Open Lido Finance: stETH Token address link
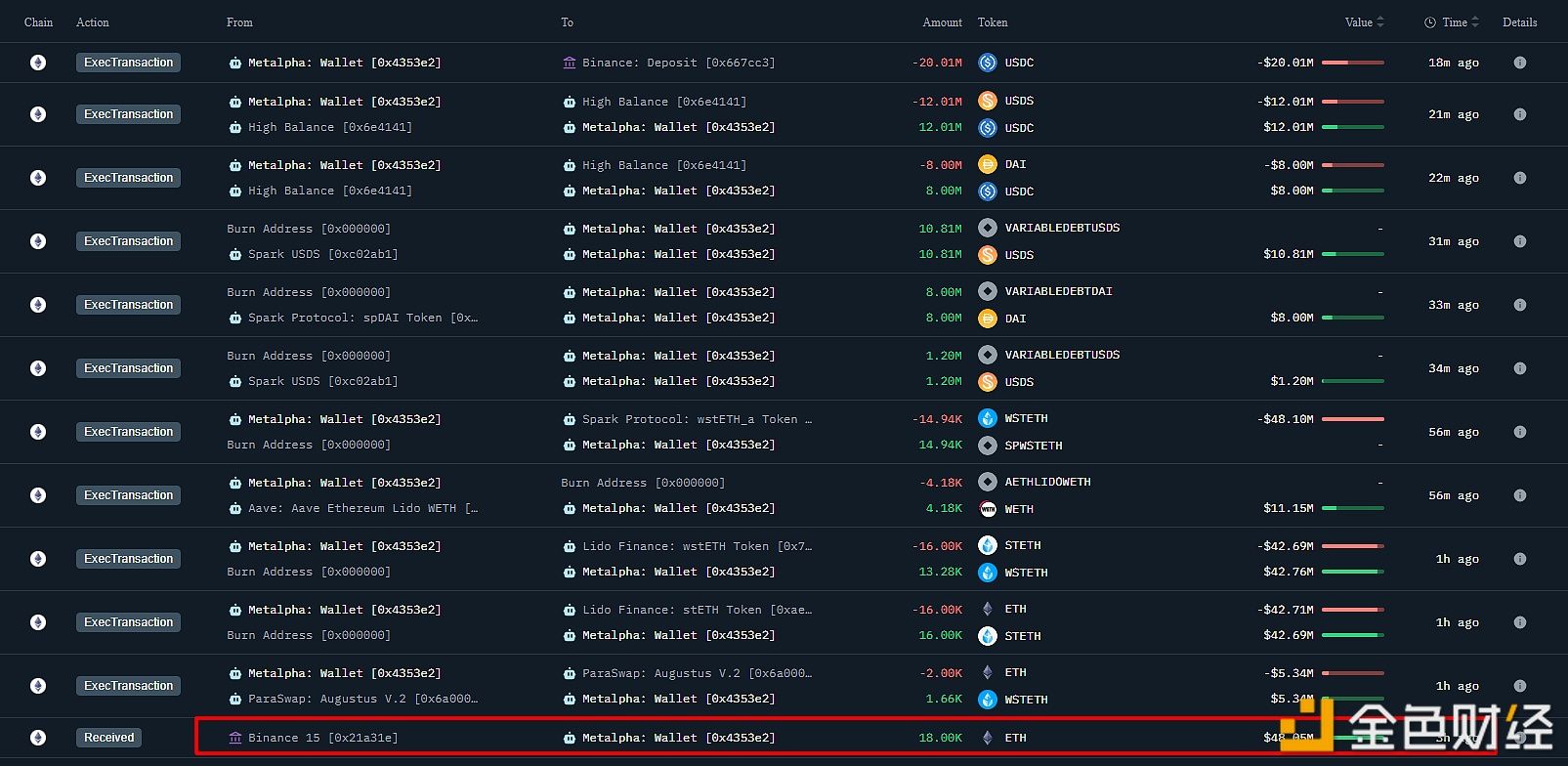 tap(697, 610)
